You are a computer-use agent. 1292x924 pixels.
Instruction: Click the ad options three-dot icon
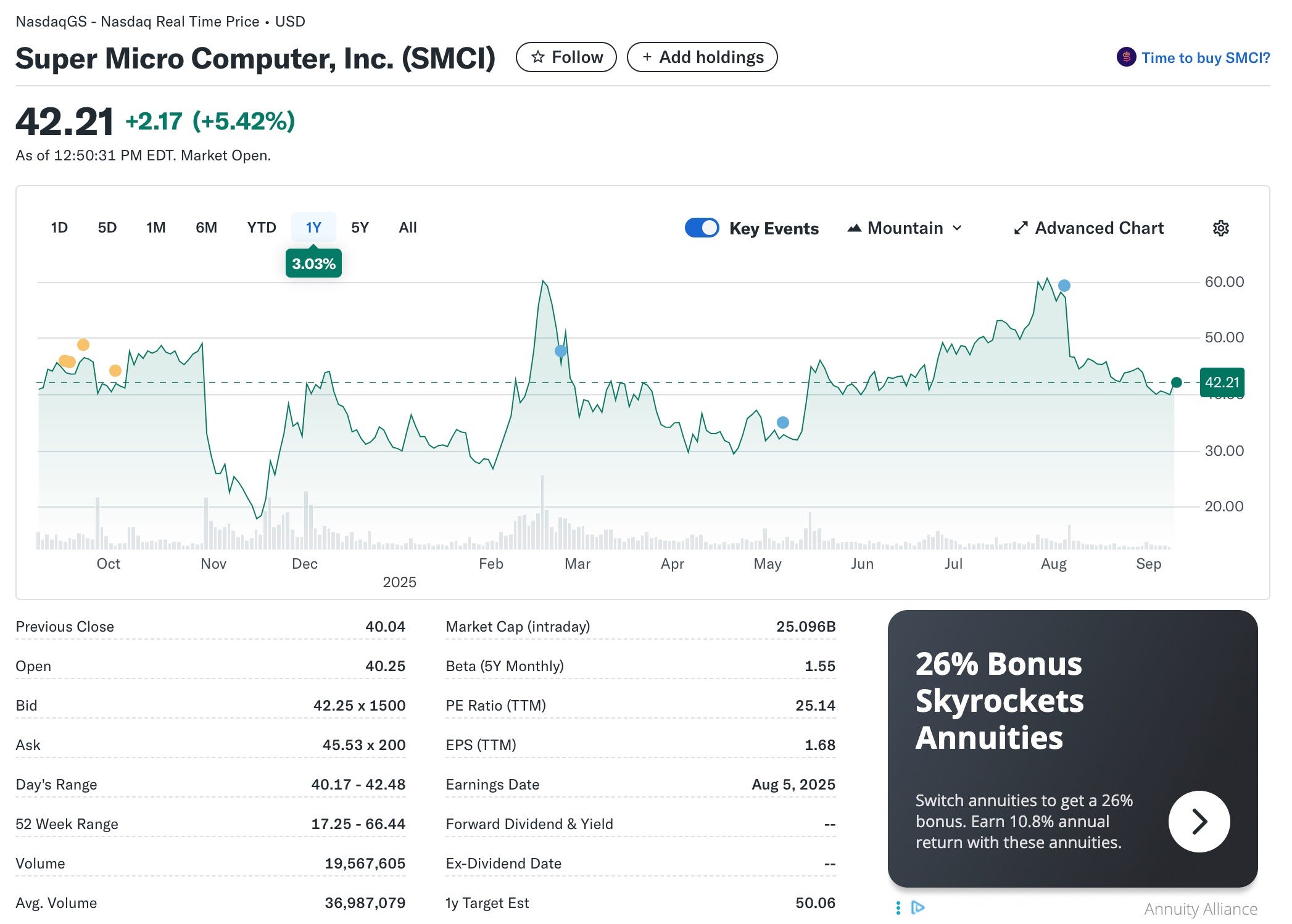[898, 907]
